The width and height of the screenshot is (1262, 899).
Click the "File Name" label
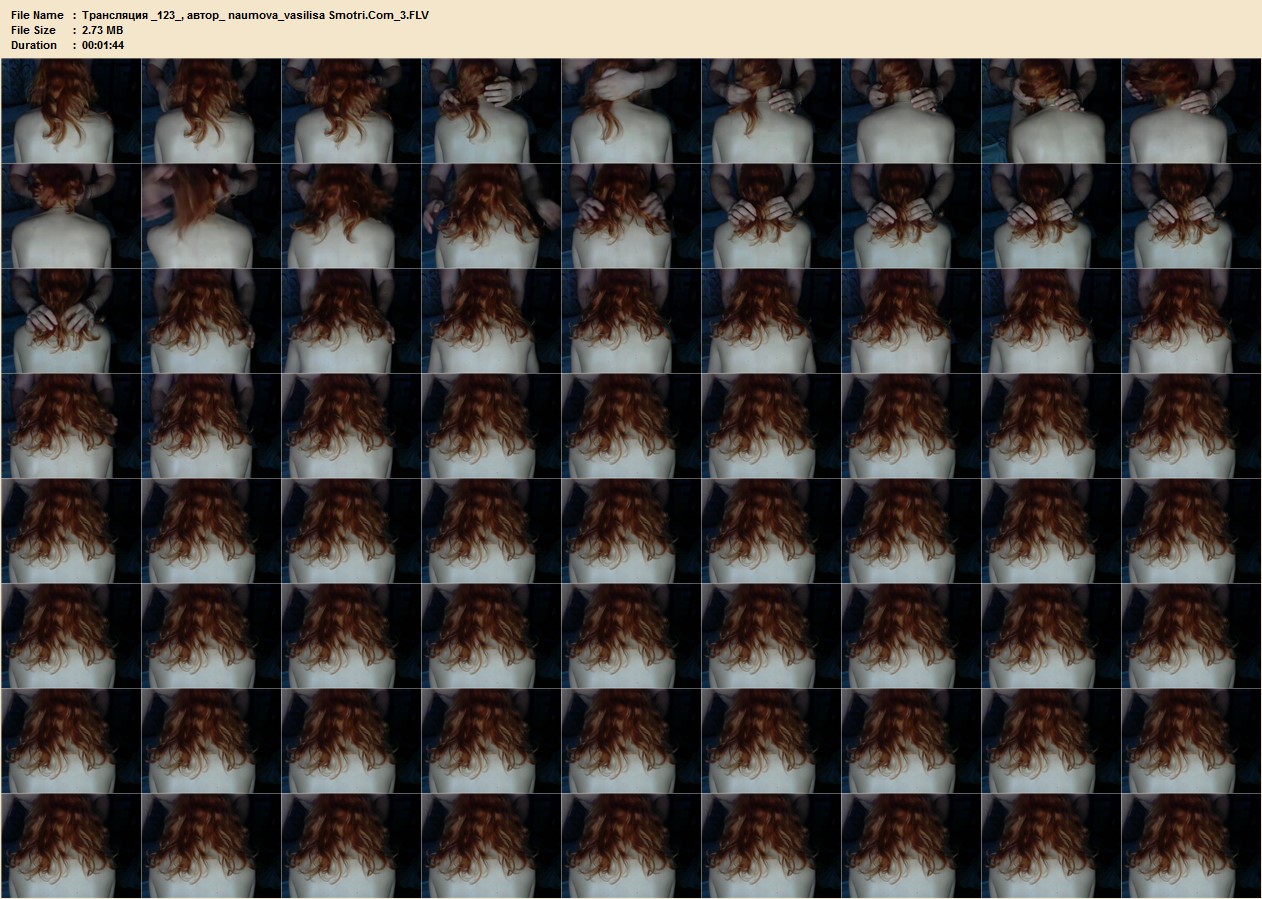(37, 15)
